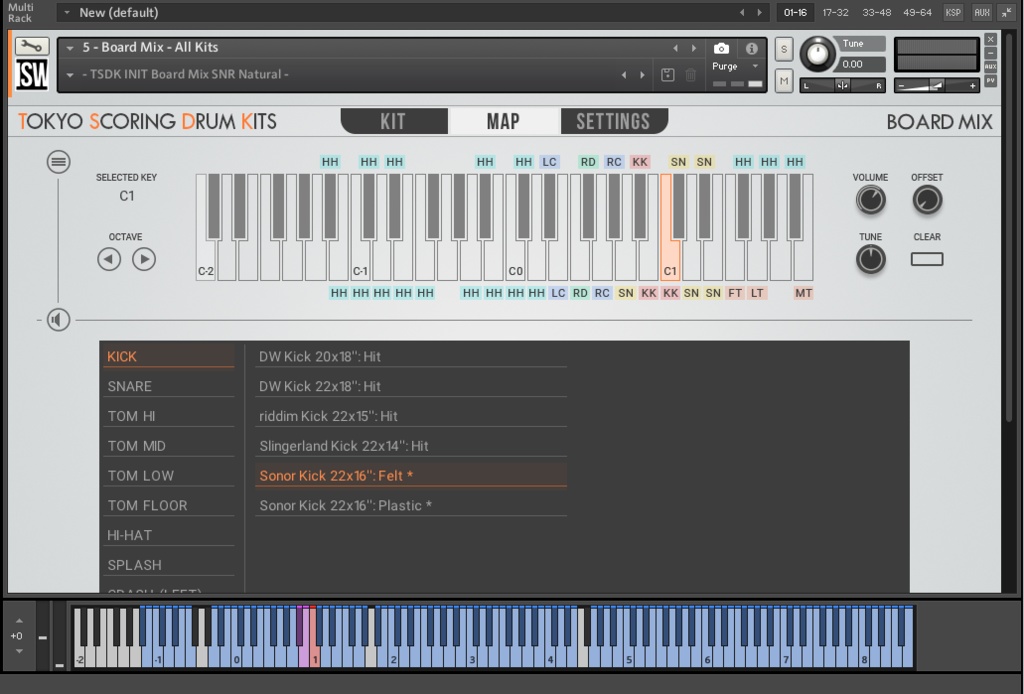Shift keyboard octave down arrow

pos(19,651)
